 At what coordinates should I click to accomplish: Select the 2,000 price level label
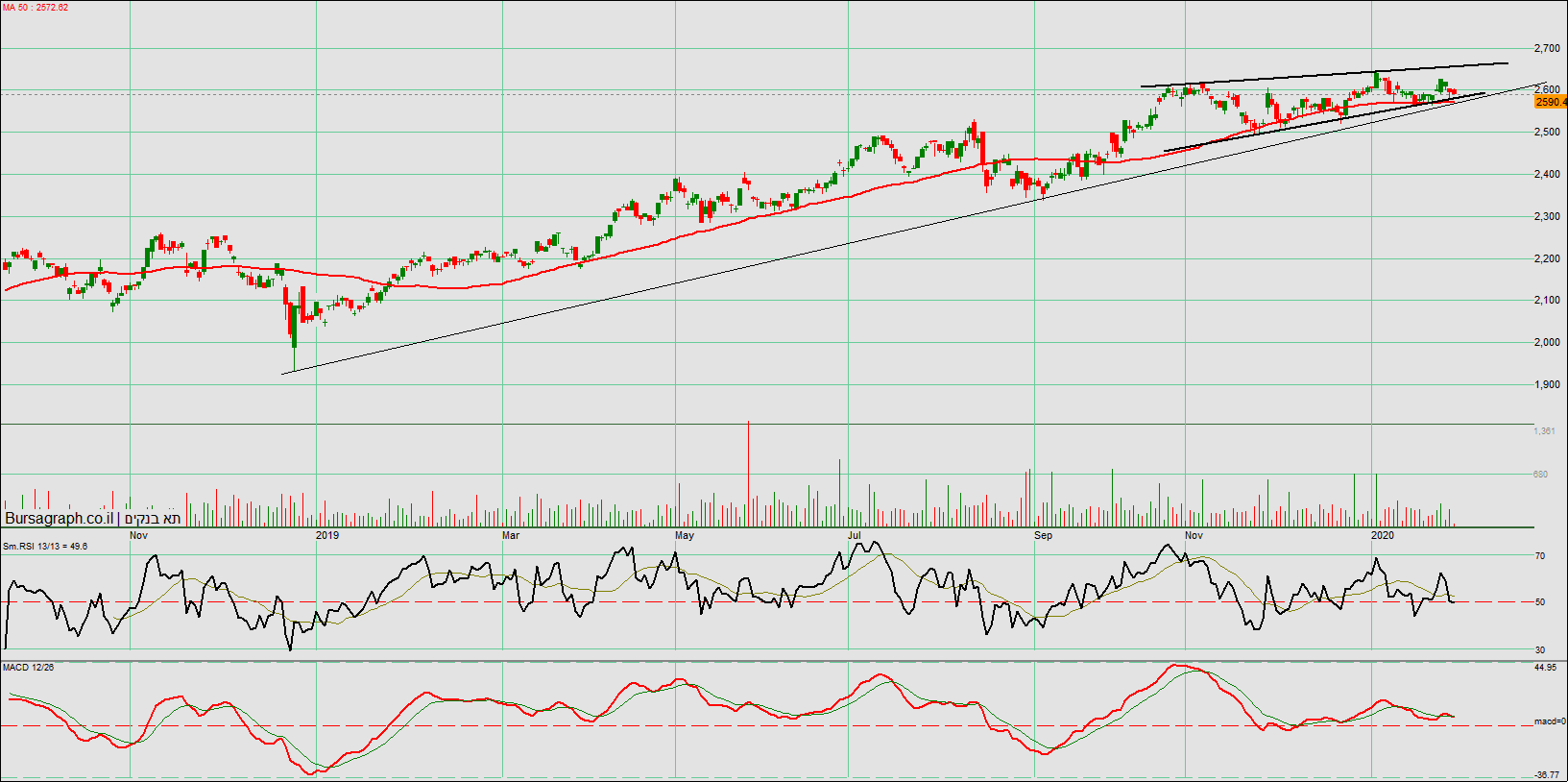point(1547,343)
